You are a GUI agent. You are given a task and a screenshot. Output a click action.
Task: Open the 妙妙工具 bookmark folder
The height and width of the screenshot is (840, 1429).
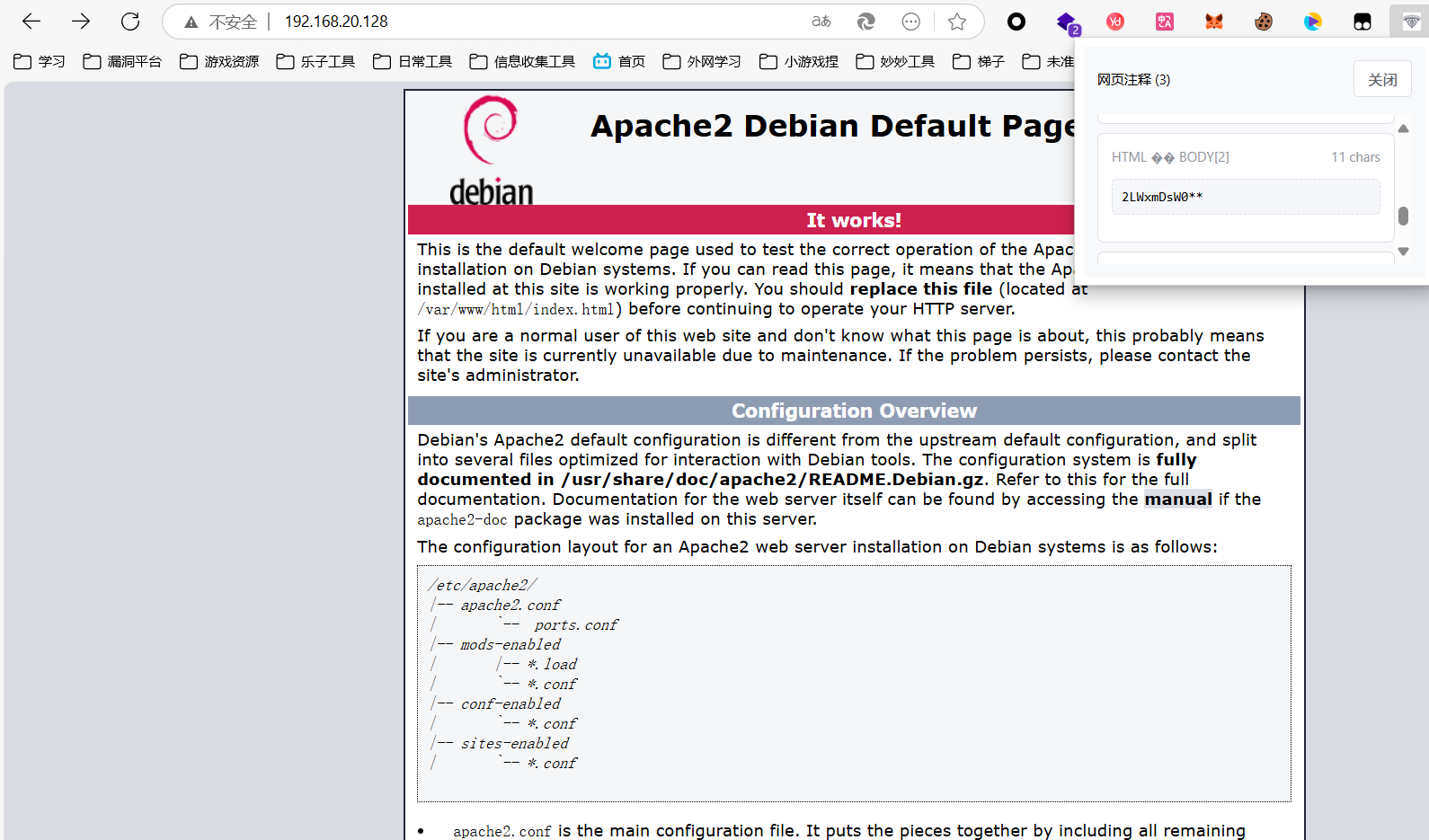pyautogui.click(x=895, y=61)
